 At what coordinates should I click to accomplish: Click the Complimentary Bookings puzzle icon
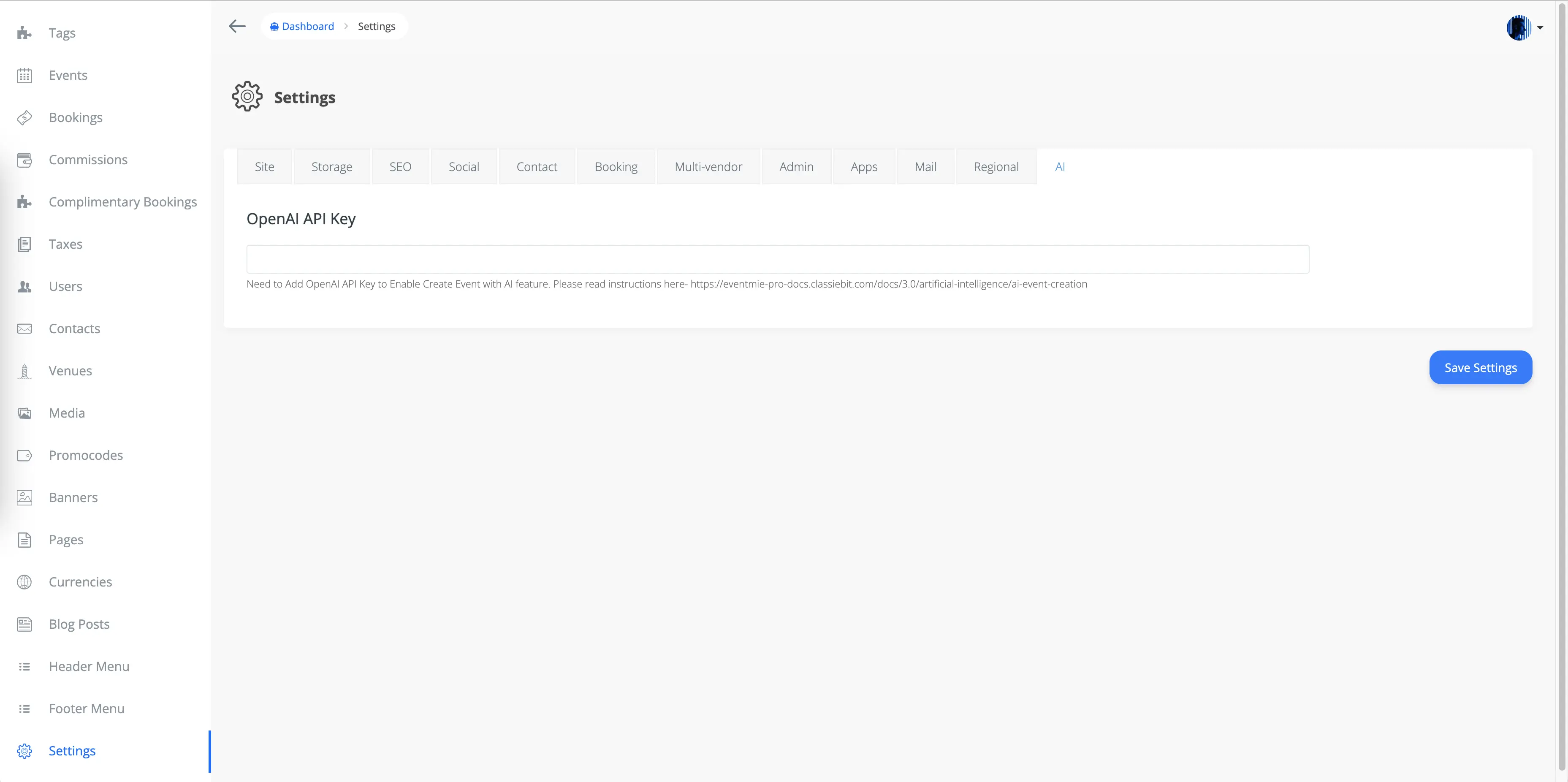(24, 202)
